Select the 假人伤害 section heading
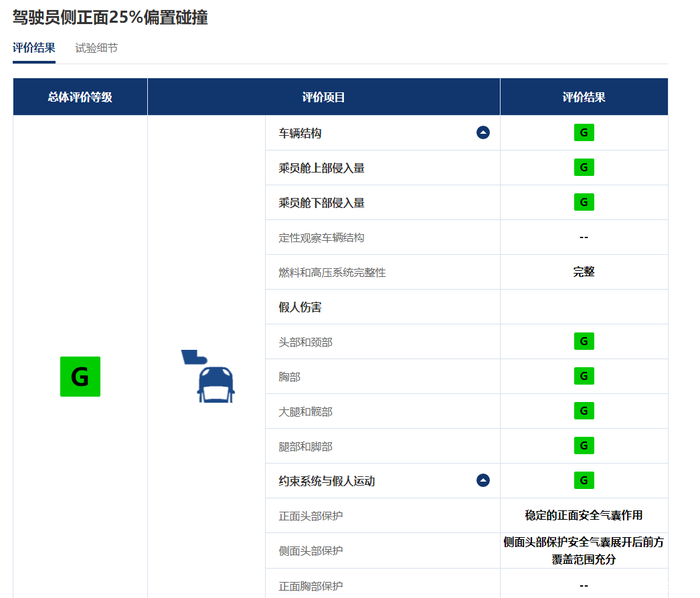Image resolution: width=700 pixels, height=598 pixels. (300, 307)
